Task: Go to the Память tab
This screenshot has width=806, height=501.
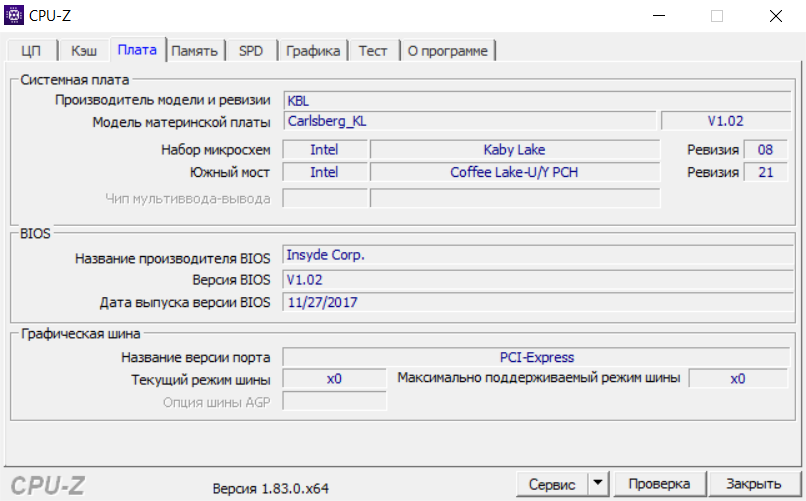Action: pos(194,51)
